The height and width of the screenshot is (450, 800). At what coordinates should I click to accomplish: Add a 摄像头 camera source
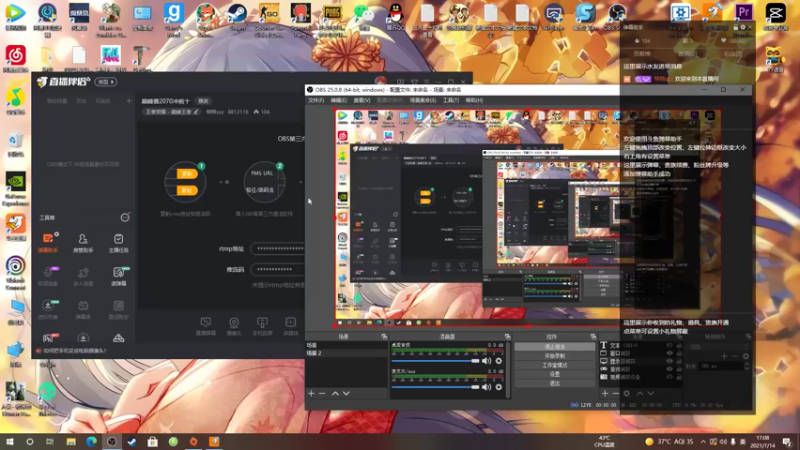pos(234,326)
